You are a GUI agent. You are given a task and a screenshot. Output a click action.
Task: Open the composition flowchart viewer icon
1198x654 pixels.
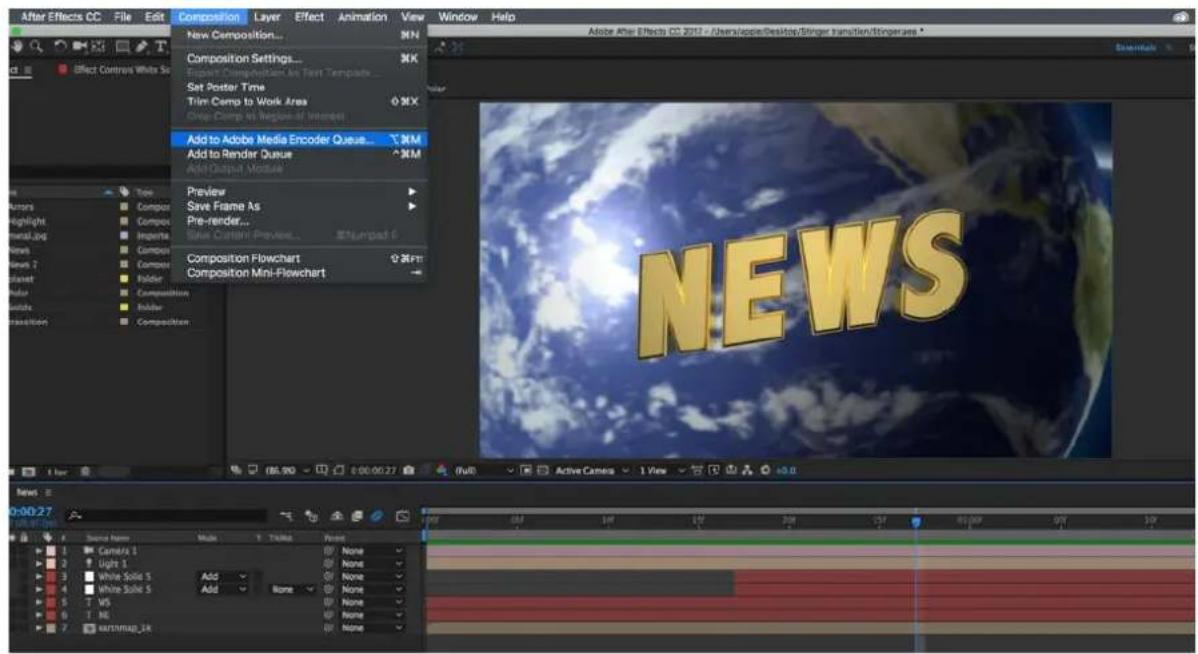(x=748, y=470)
